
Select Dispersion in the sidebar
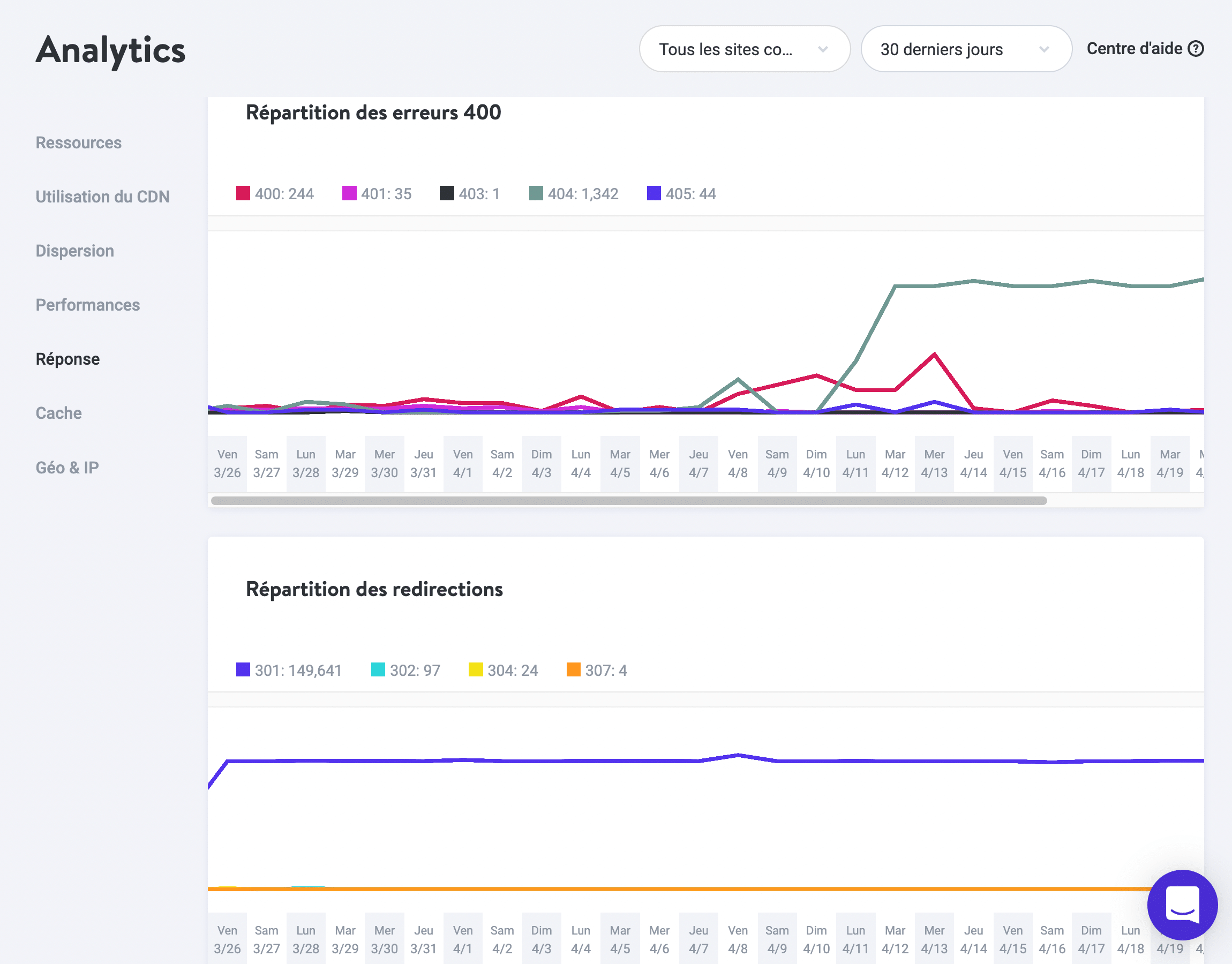74,251
